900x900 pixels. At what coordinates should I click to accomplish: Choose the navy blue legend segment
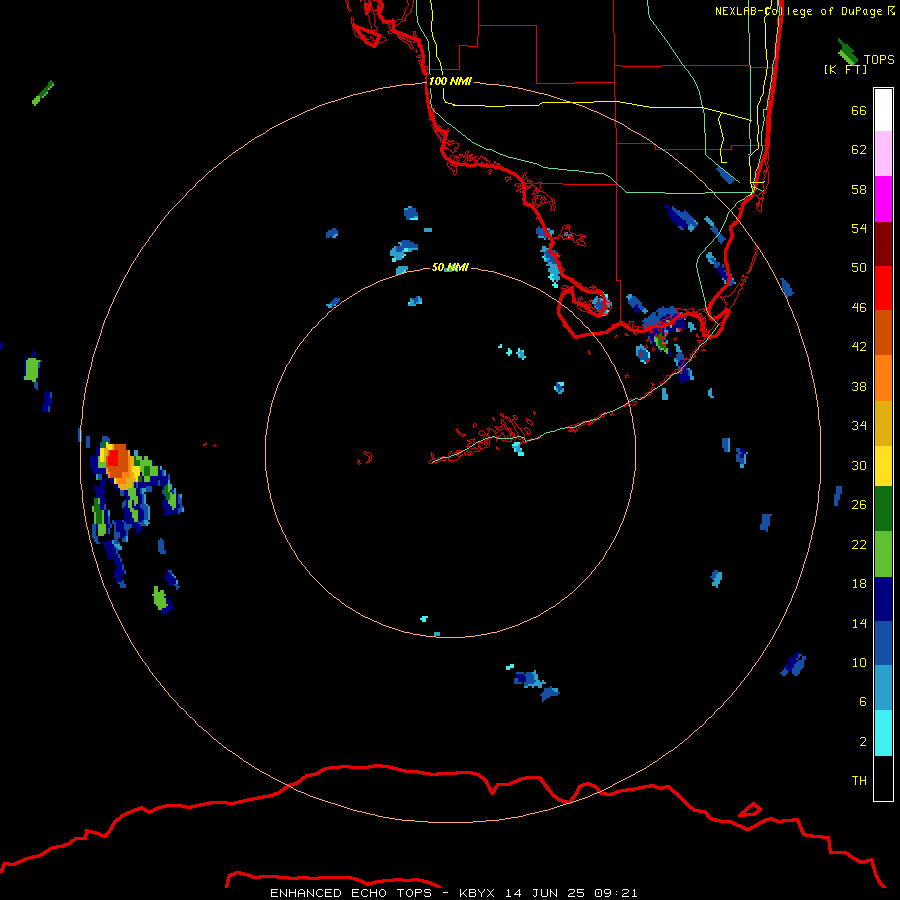click(x=883, y=599)
